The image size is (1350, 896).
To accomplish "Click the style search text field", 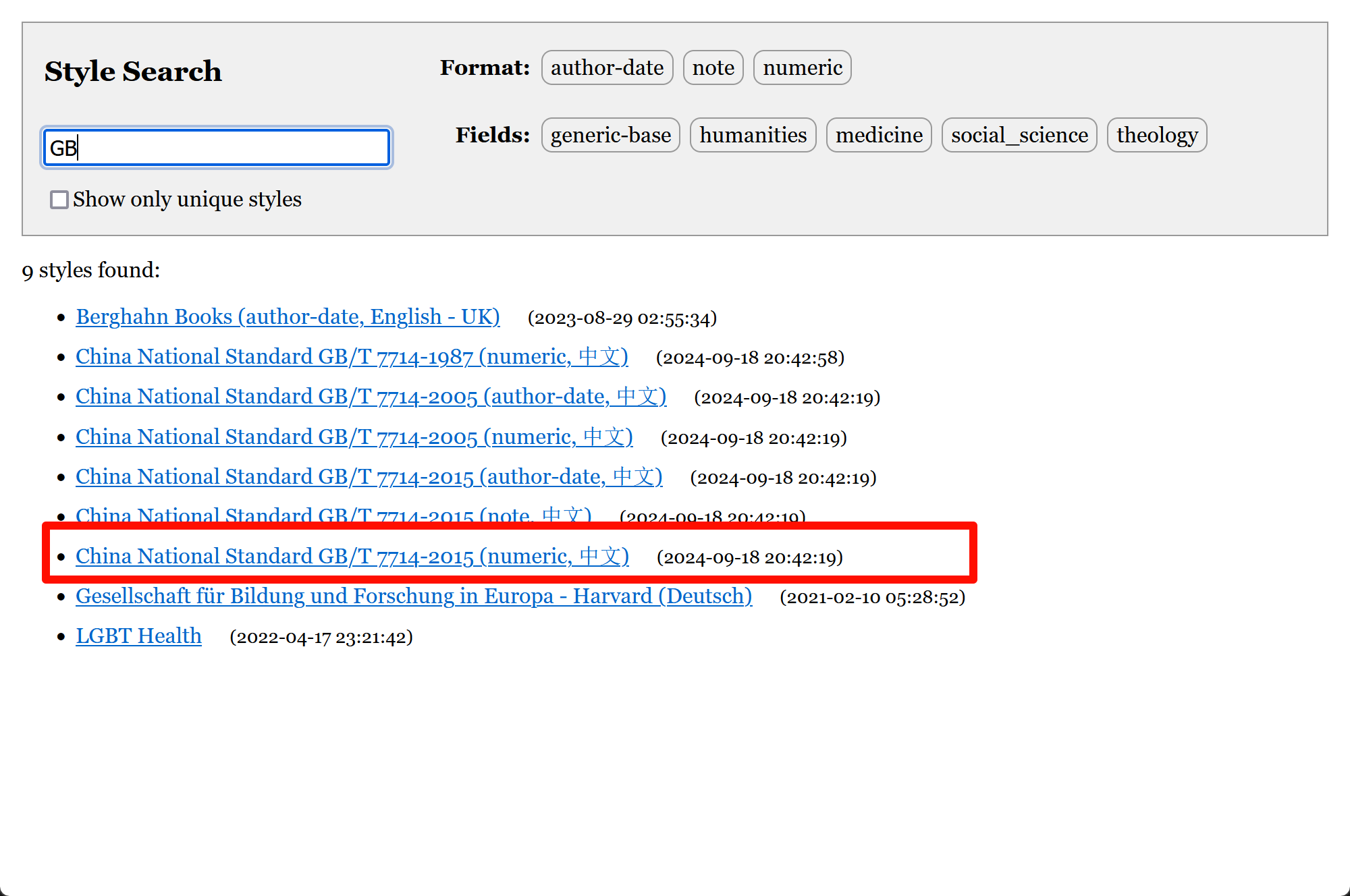I will (216, 148).
